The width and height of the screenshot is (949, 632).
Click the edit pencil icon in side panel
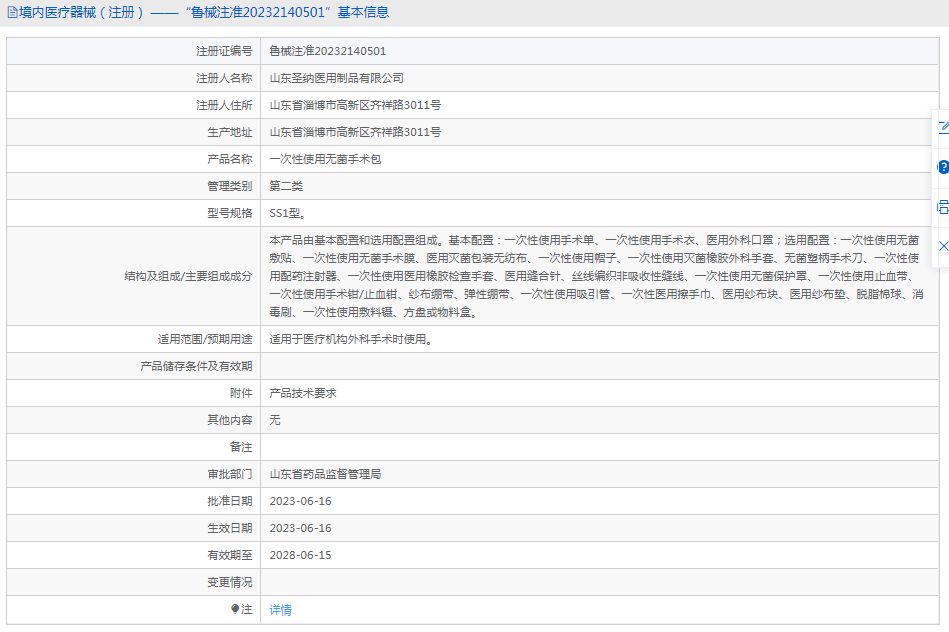click(943, 127)
